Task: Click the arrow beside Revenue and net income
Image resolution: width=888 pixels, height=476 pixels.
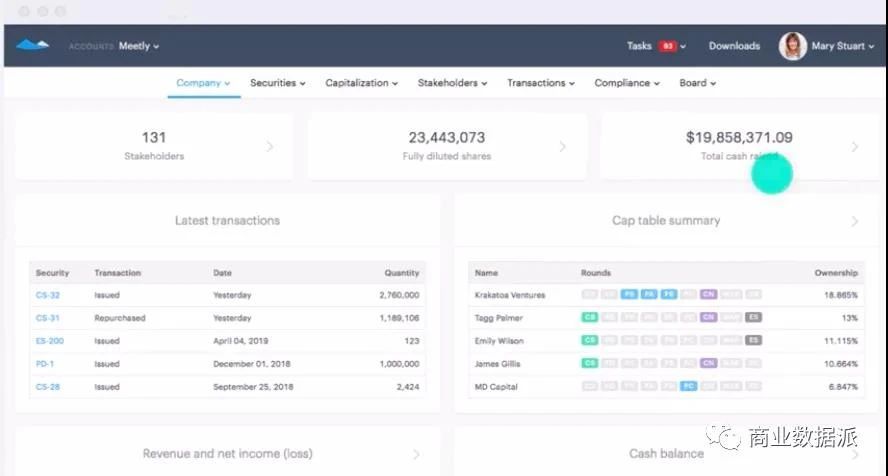Action: 416,454
